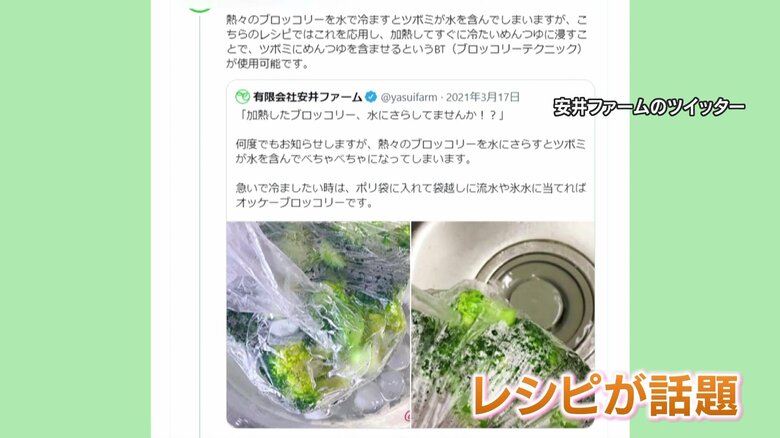Click the orange レシピが話題 caption overlay
Screen dimensions: 780x438
(x=606, y=396)
